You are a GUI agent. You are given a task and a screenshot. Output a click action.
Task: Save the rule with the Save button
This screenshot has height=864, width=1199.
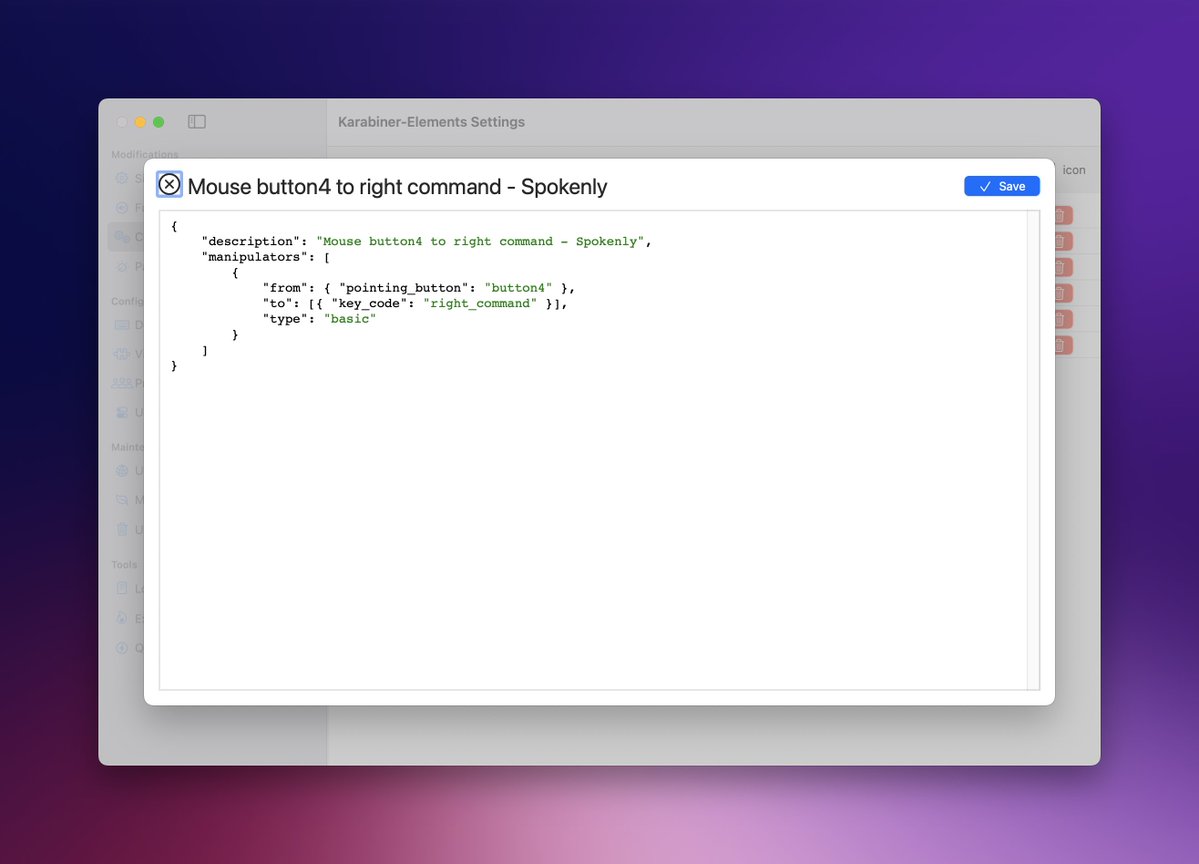tap(1002, 186)
